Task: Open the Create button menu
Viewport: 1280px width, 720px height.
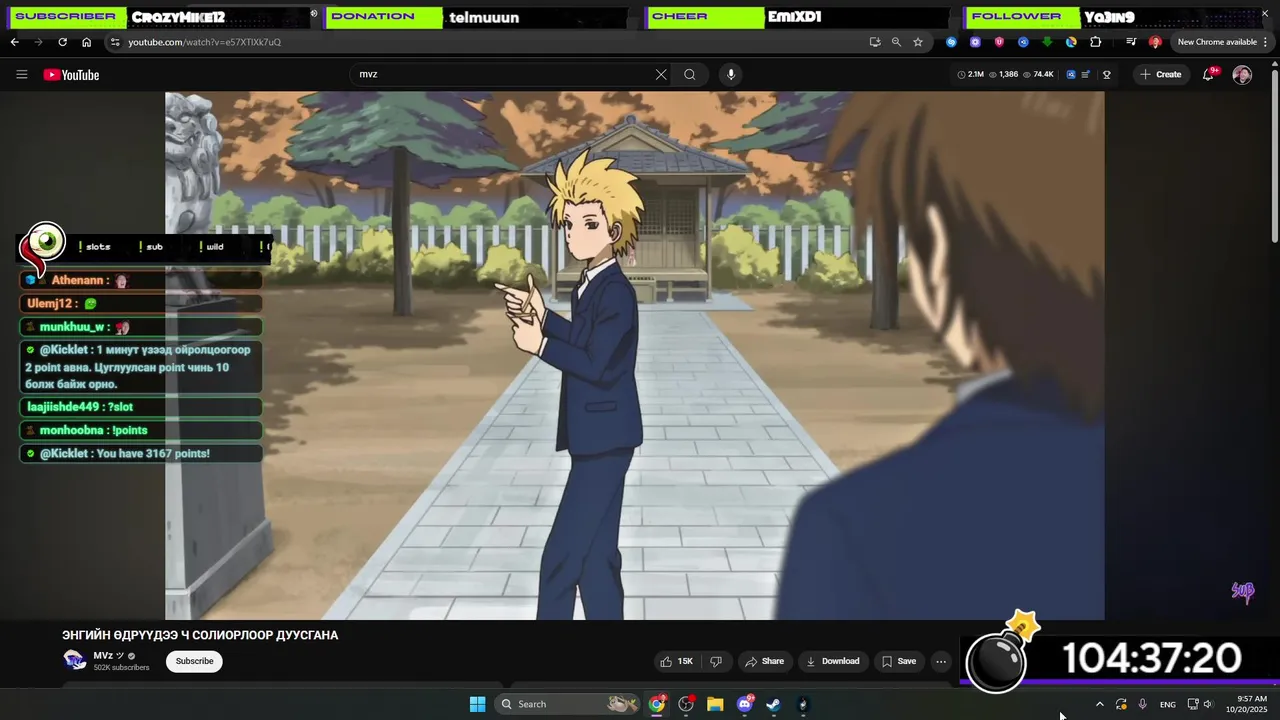Action: click(1161, 74)
